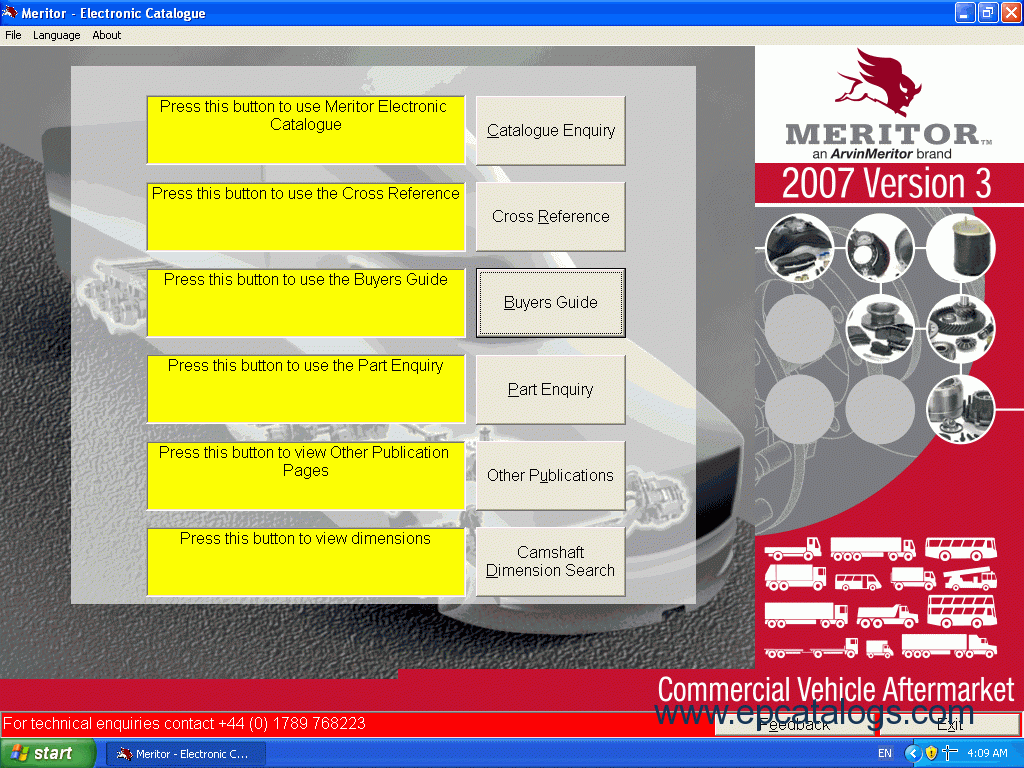Image resolution: width=1024 pixels, height=768 pixels.
Task: Click the 4:09 AM clock
Action: click(x=987, y=754)
